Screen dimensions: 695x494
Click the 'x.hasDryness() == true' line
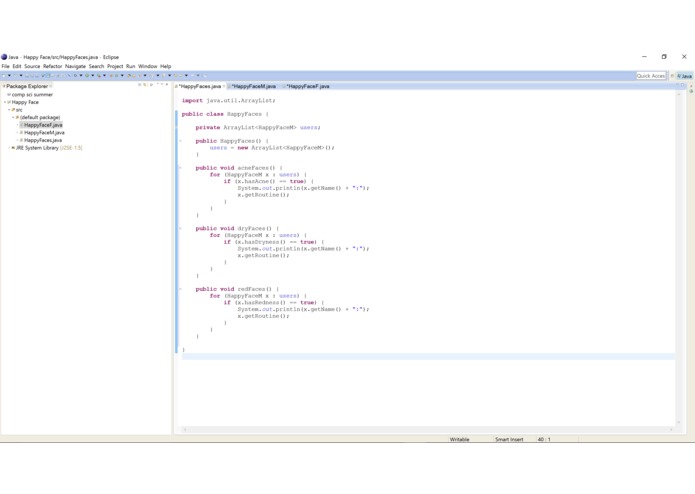274,242
